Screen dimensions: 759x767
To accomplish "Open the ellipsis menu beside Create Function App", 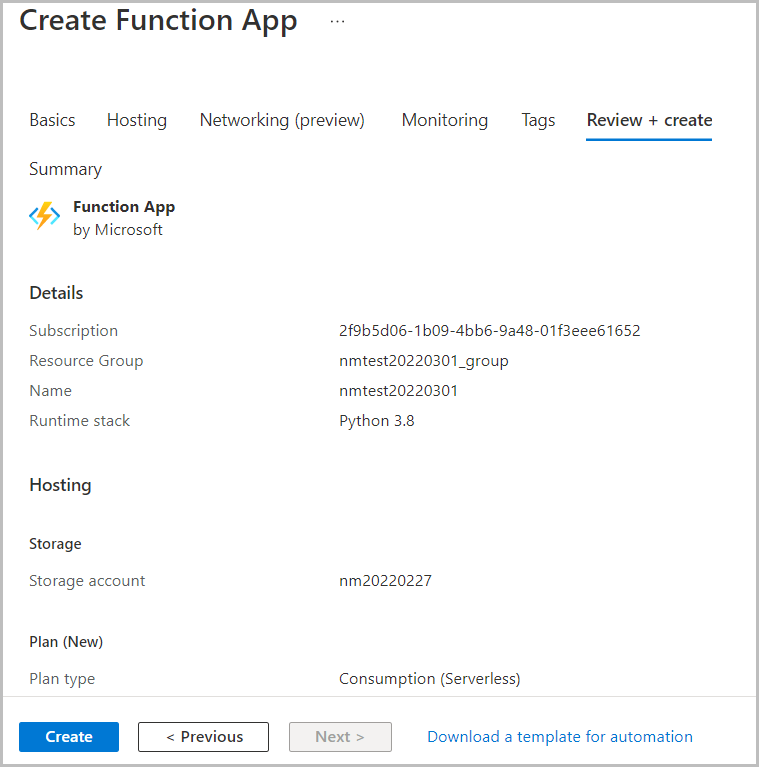I will (x=337, y=21).
